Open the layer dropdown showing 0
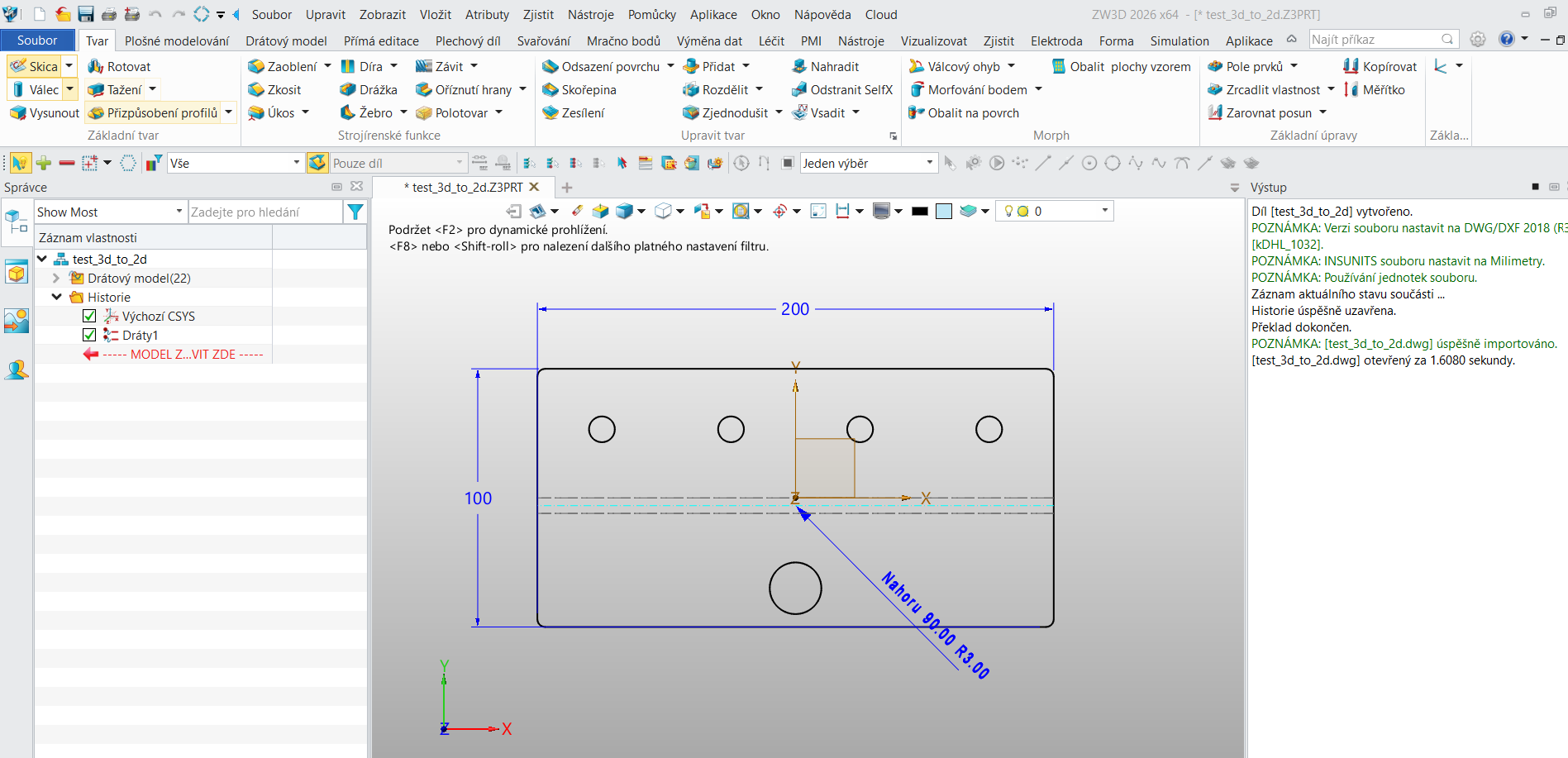Image resolution: width=1568 pixels, height=758 pixels. [1055, 211]
